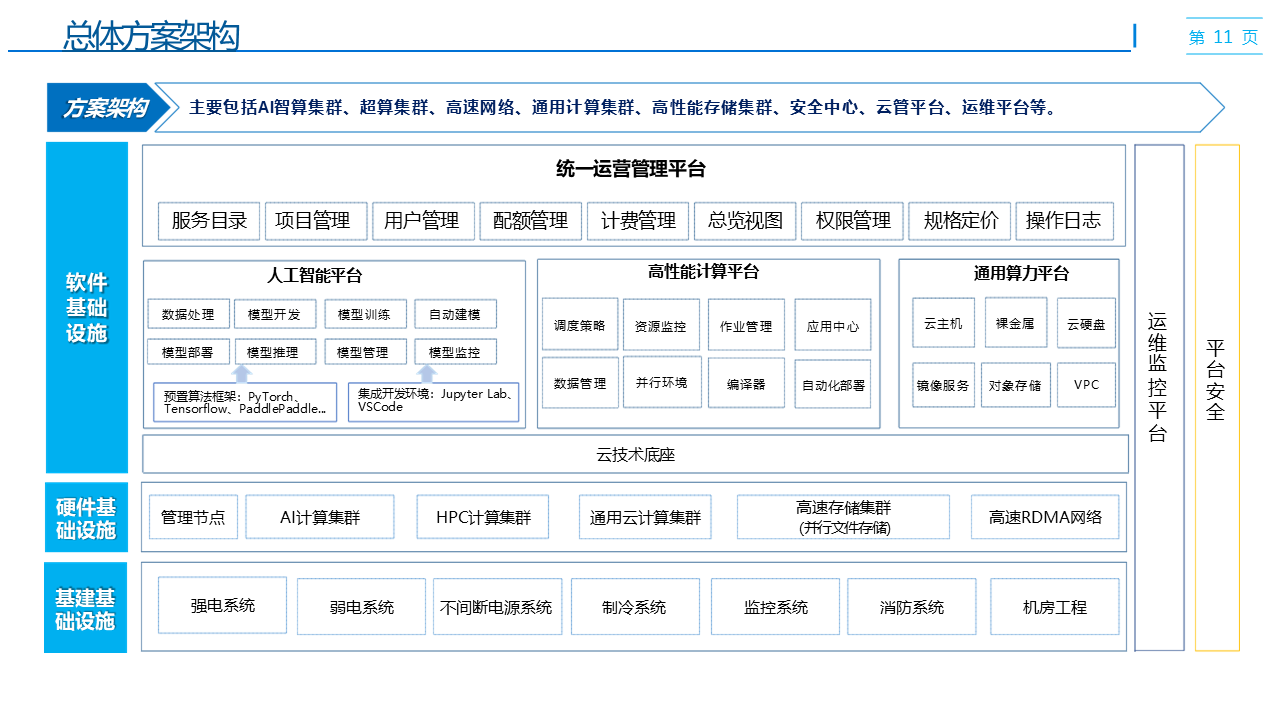Click the 总体方案架构 slide title

tap(151, 36)
